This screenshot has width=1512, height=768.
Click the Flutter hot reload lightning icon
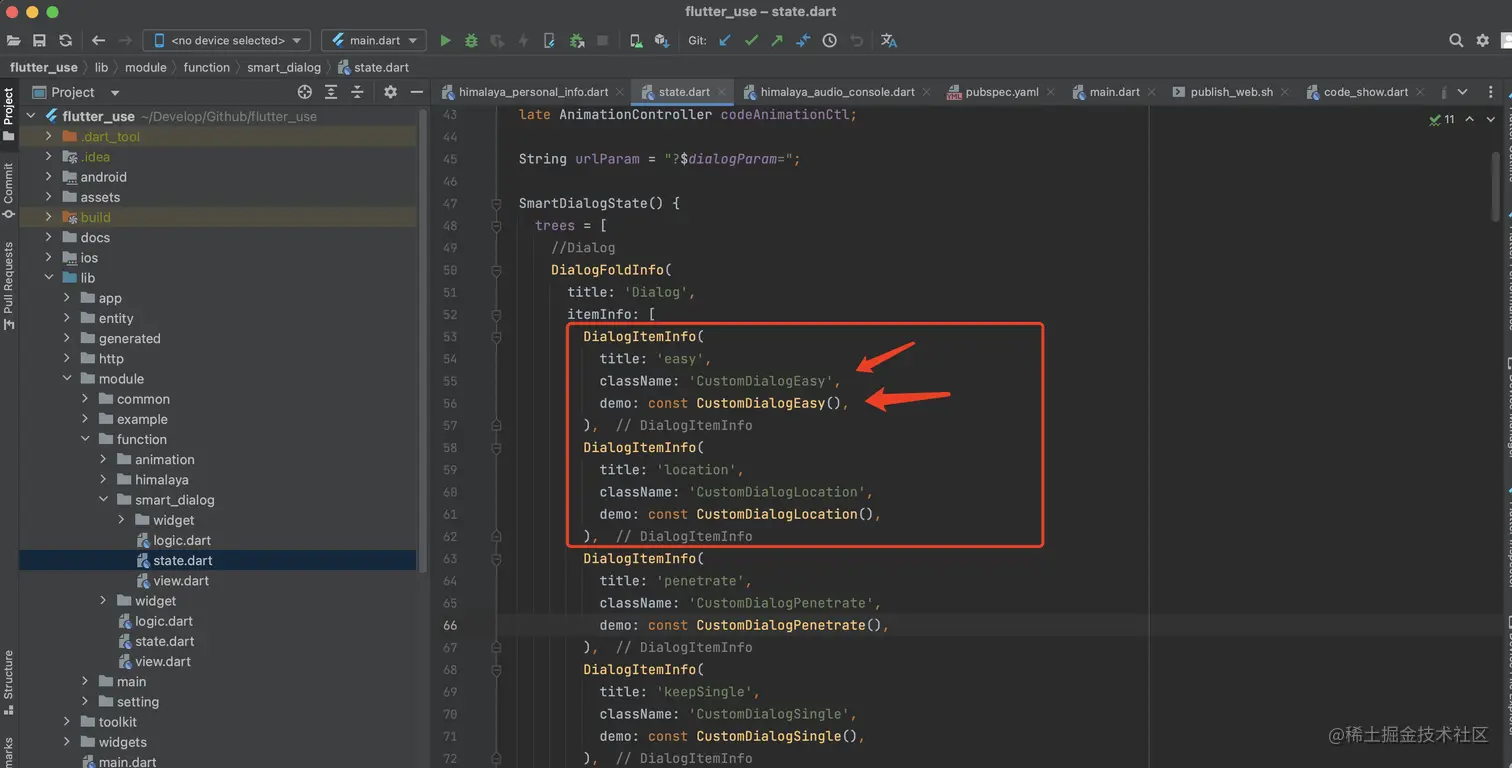point(523,40)
